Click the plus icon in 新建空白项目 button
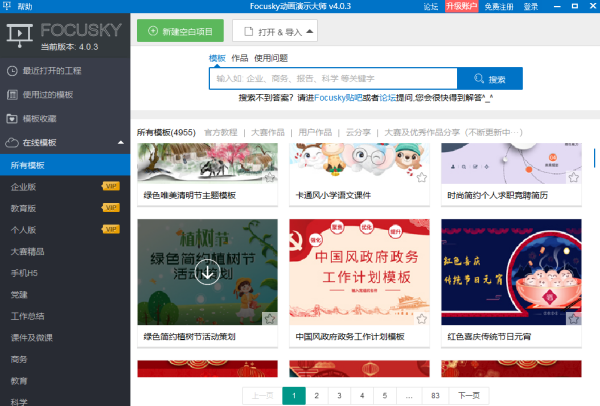 153,31
